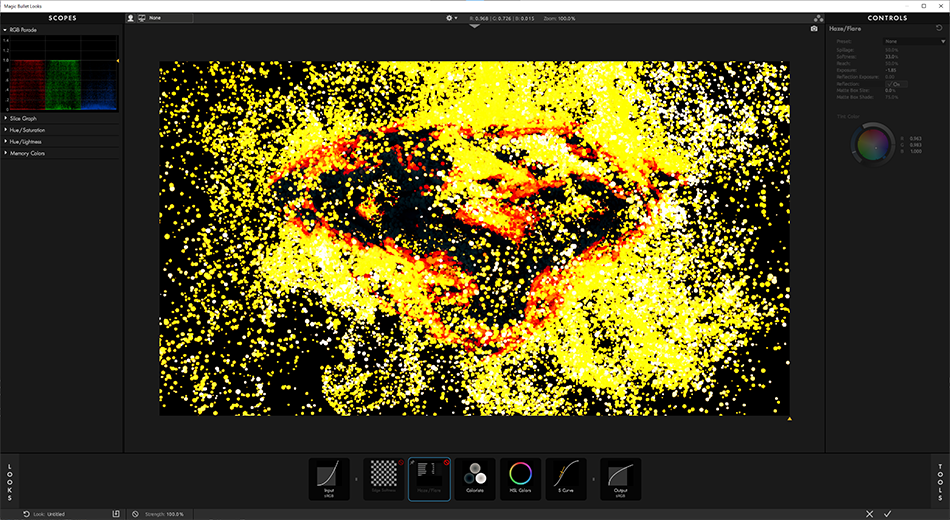Click the Tint Color R value 0.963
950x520 pixels.
tap(916, 139)
